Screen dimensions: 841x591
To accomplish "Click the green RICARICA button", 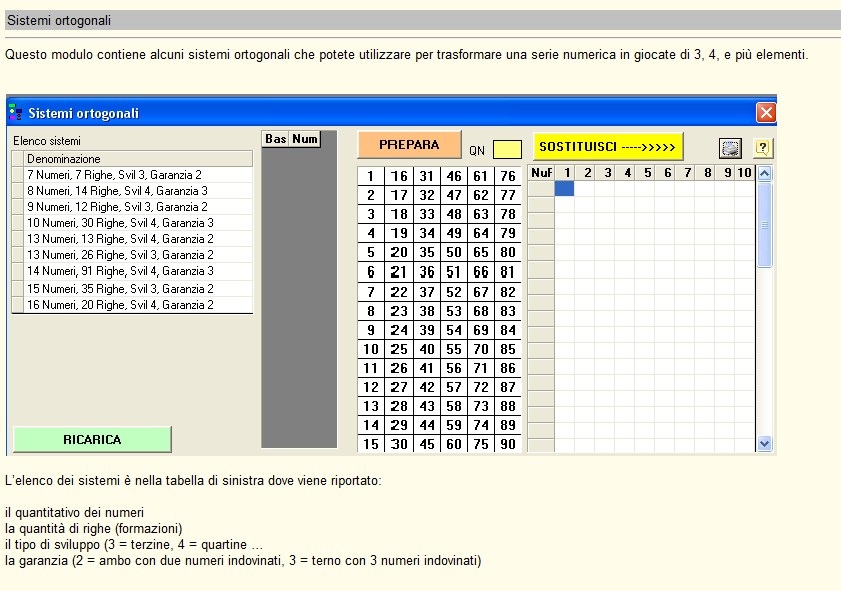I will point(92,440).
